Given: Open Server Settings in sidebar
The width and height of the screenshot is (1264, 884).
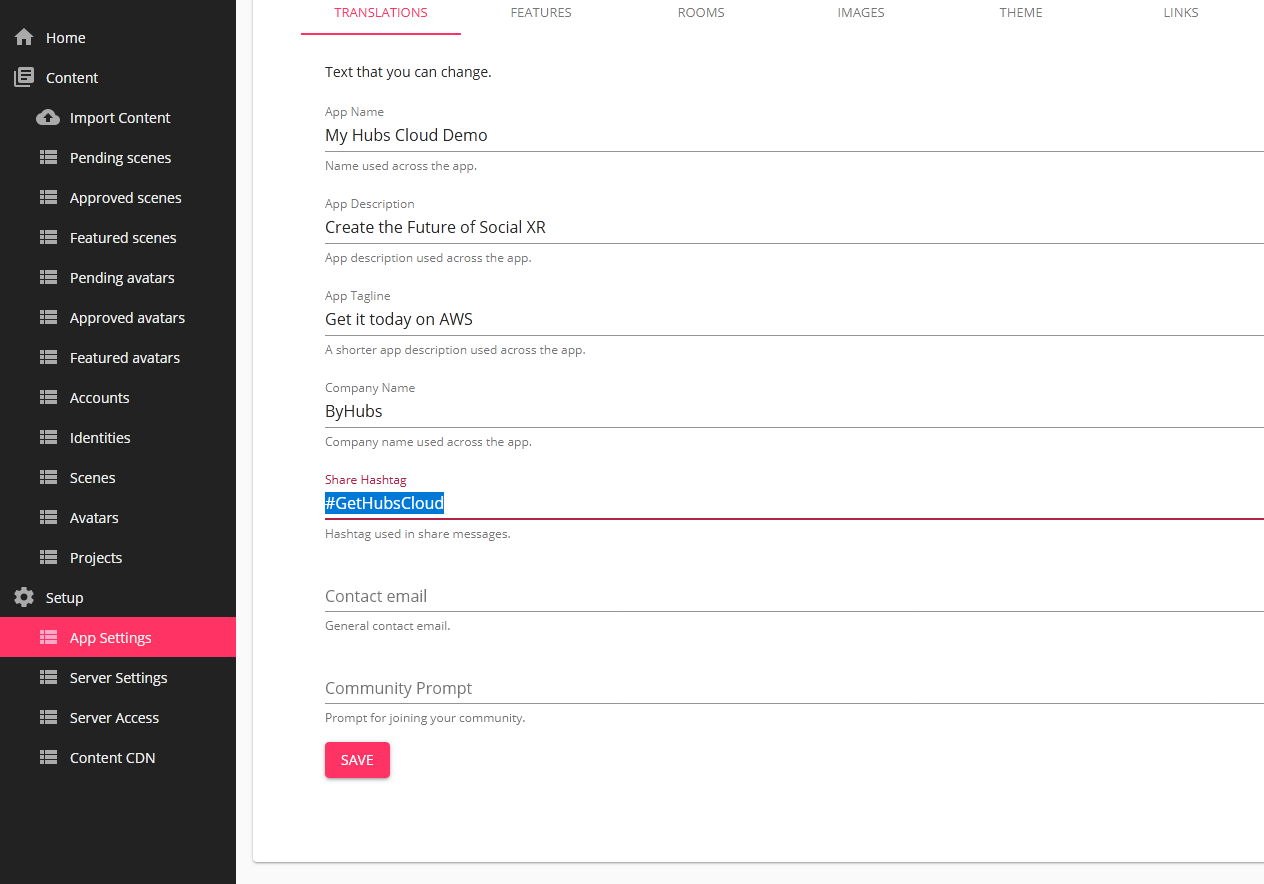Looking at the screenshot, I should [118, 678].
